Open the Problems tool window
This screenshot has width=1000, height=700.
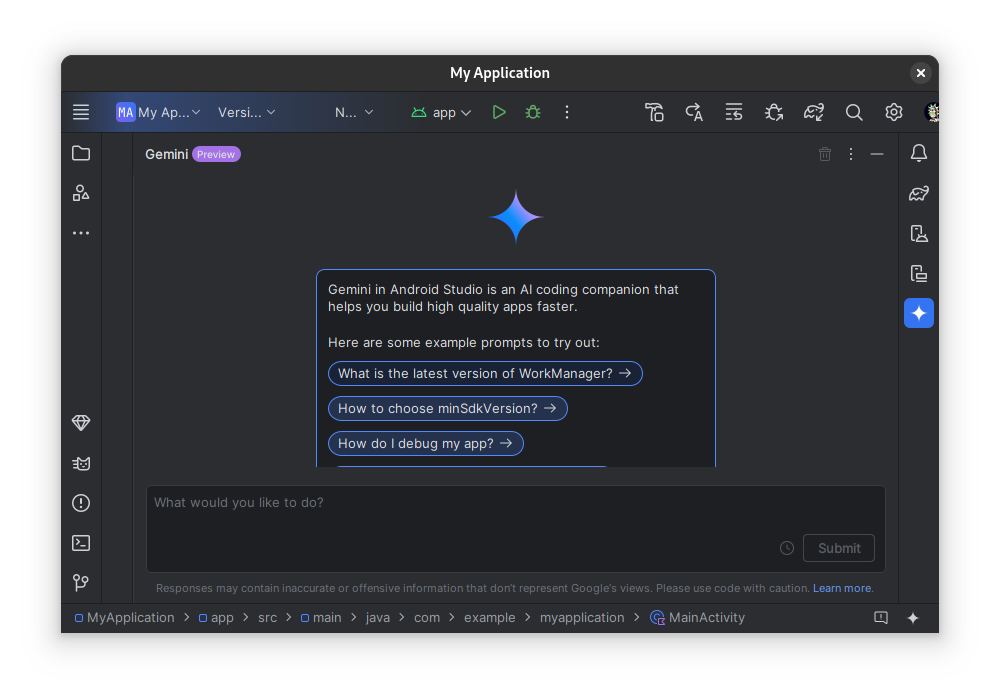[x=81, y=503]
